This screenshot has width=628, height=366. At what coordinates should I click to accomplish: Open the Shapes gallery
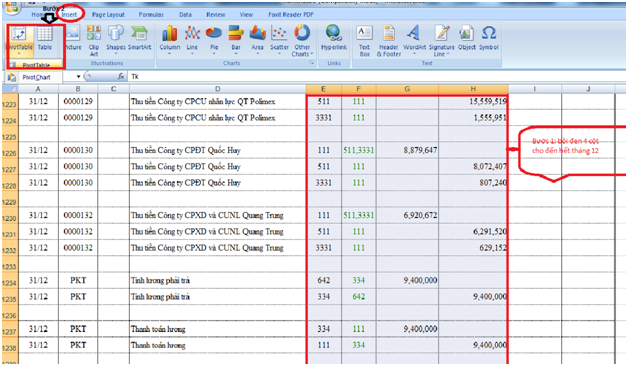point(116,38)
